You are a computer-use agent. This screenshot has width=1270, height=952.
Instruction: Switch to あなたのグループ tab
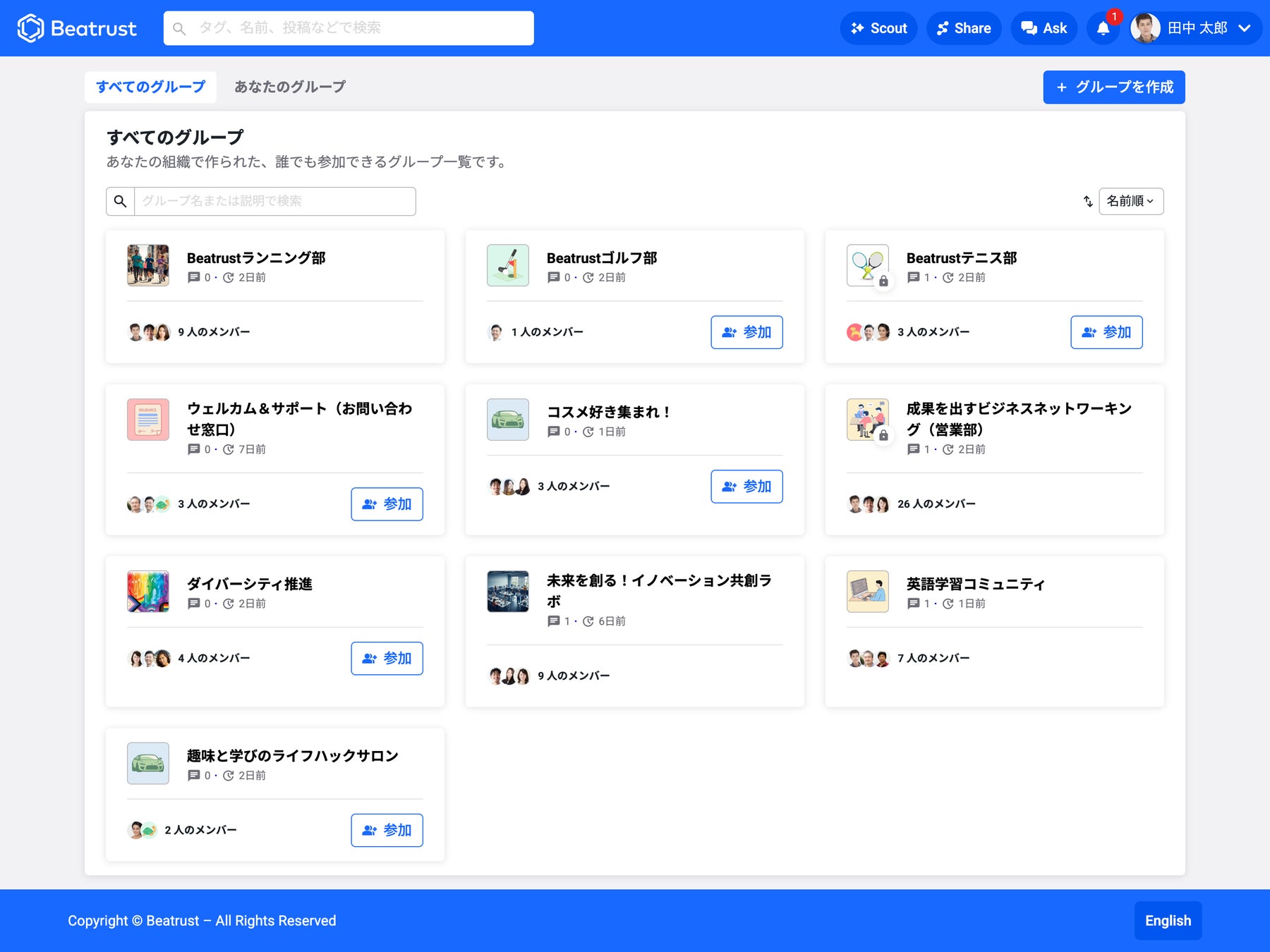290,87
